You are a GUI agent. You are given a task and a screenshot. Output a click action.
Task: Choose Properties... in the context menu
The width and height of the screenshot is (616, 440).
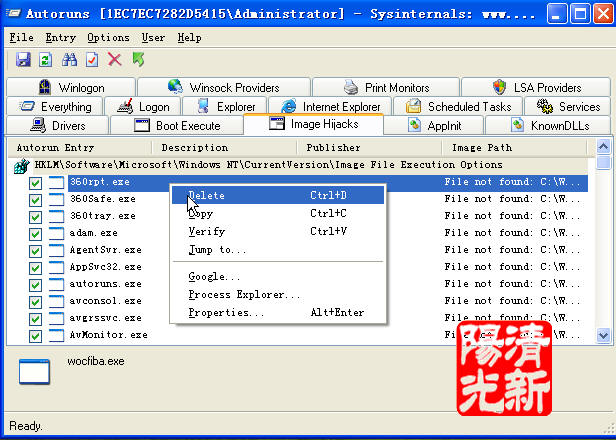point(278,313)
